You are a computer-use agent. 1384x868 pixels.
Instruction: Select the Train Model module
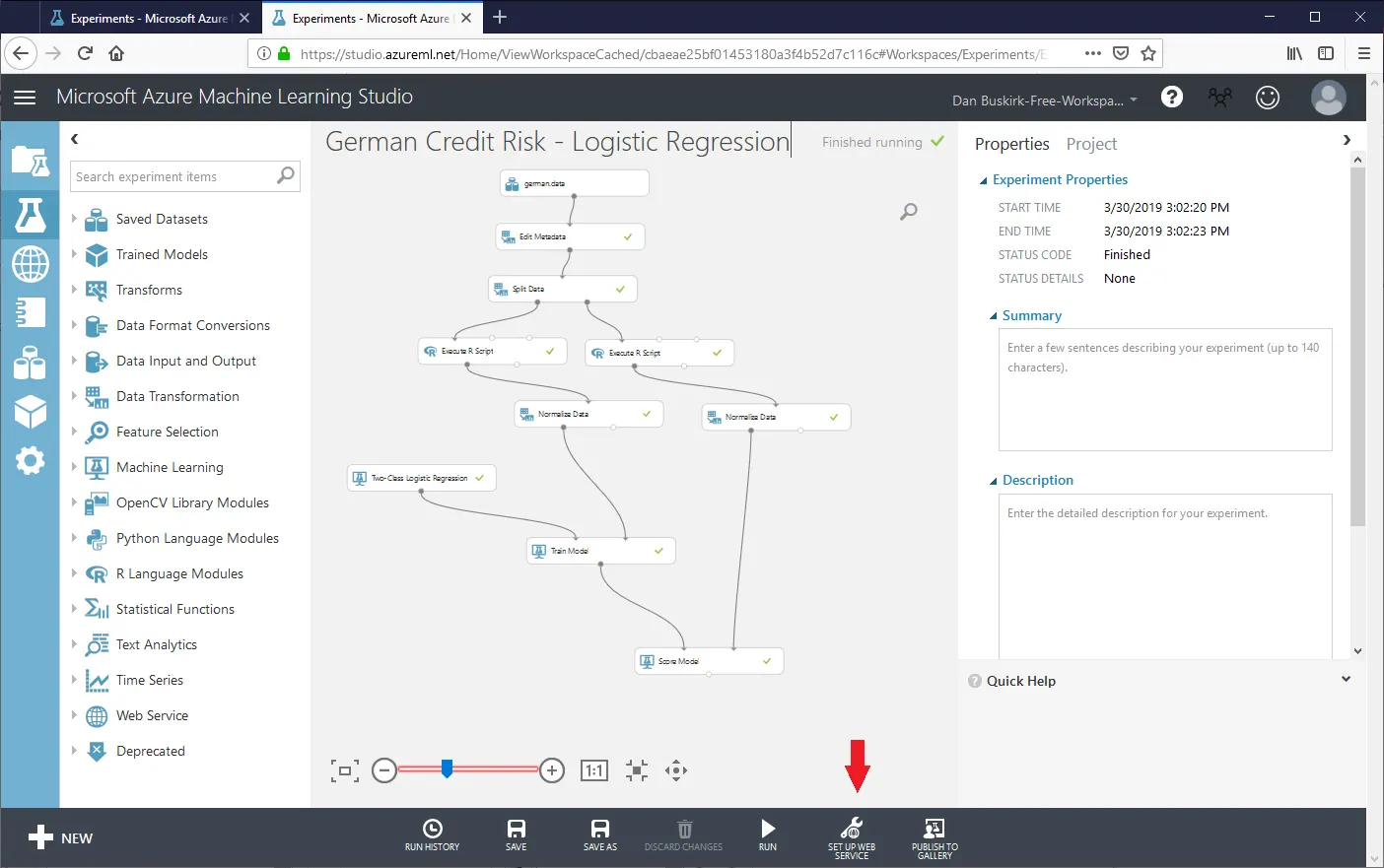point(601,551)
